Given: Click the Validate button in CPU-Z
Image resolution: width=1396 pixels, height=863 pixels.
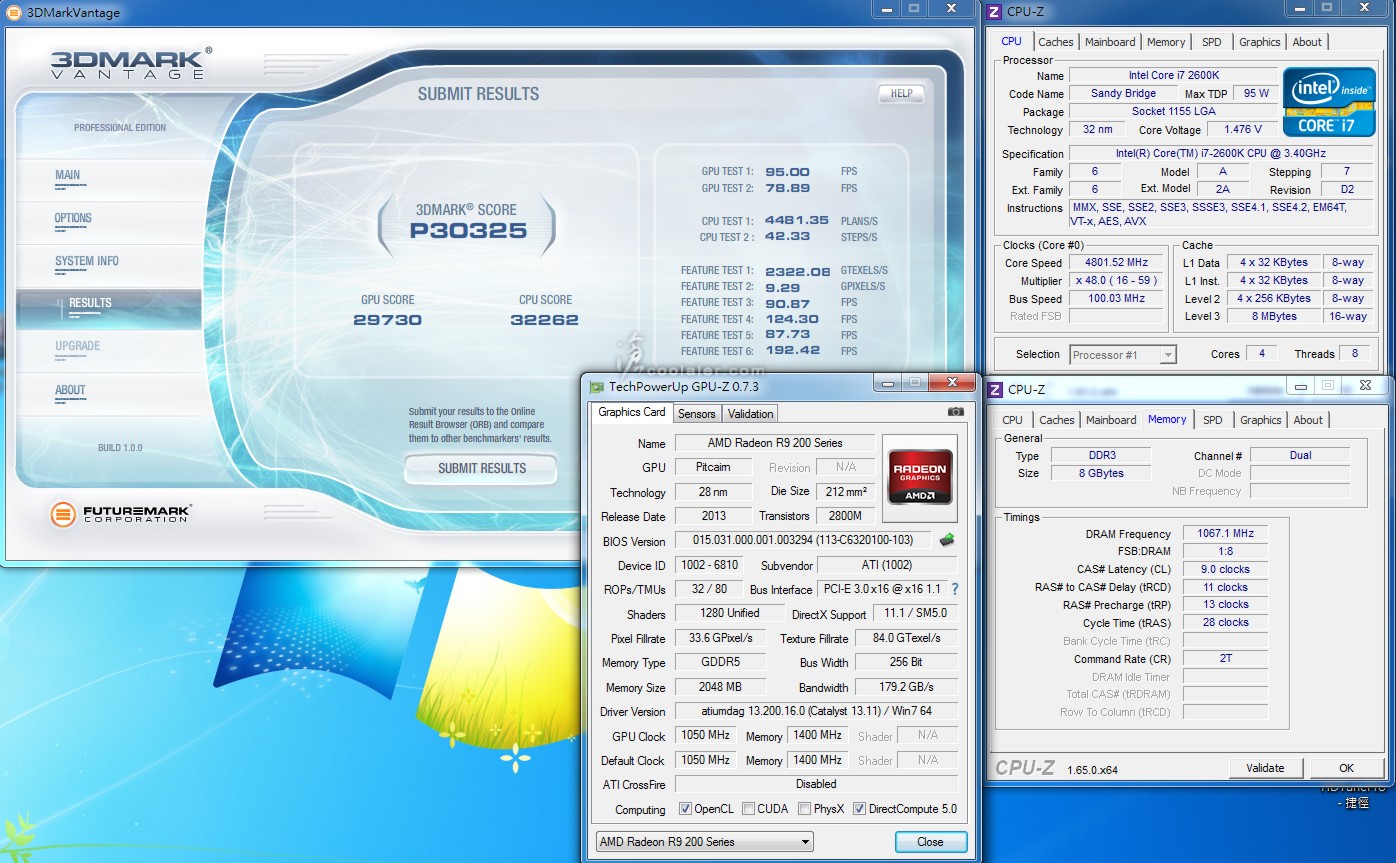Looking at the screenshot, I should (x=1265, y=768).
